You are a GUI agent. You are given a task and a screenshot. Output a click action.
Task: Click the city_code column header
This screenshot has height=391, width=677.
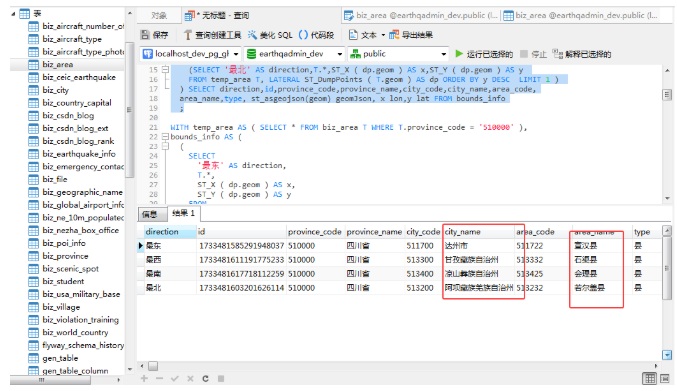pyautogui.click(x=424, y=232)
